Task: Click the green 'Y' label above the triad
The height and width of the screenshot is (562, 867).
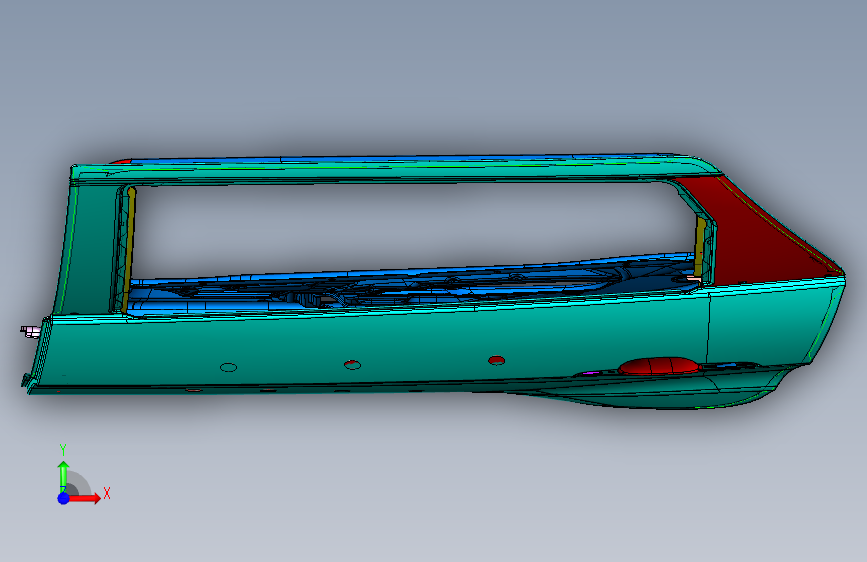Action: (x=63, y=450)
